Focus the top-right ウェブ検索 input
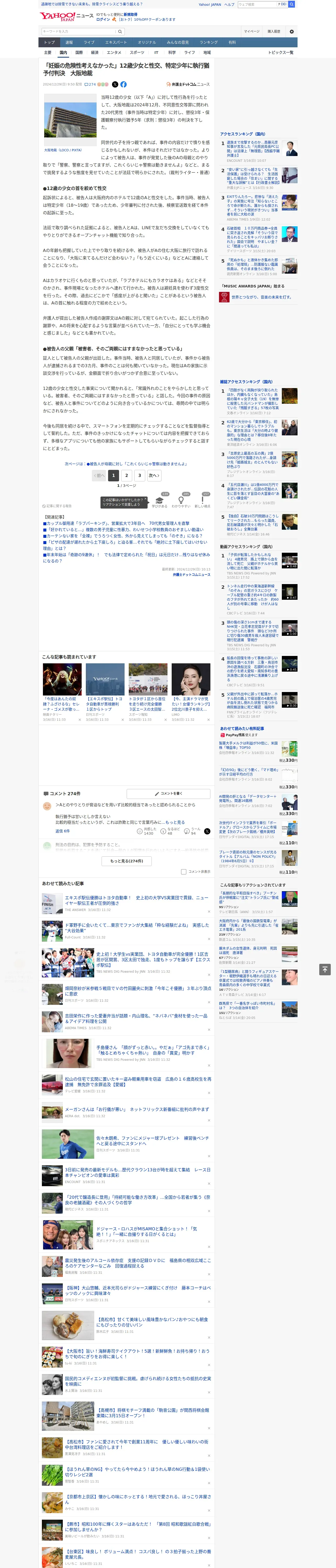Image resolution: width=336 pixels, height=1568 pixels. pyautogui.click(x=257, y=4)
